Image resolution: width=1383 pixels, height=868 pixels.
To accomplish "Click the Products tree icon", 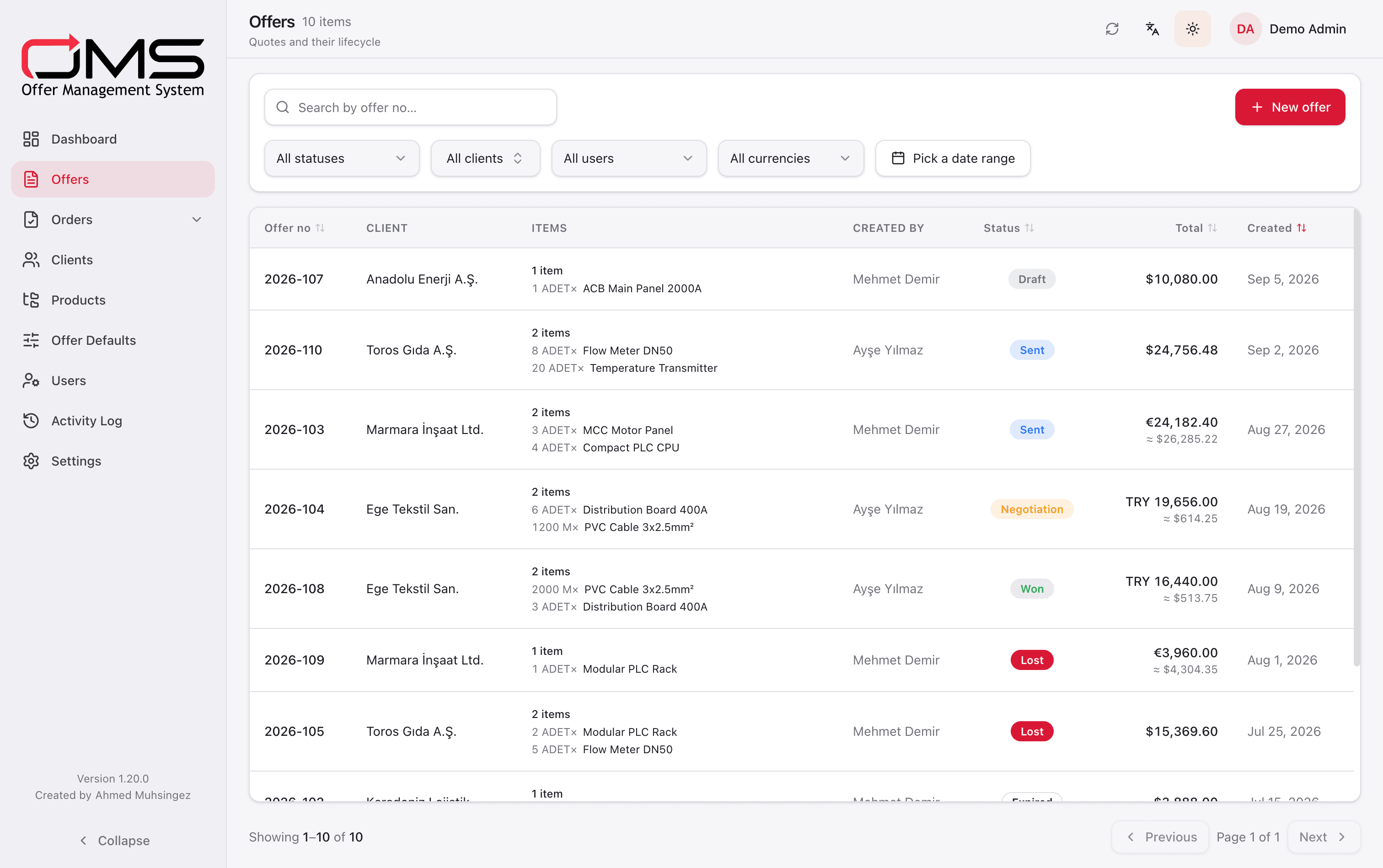I will click(x=31, y=300).
